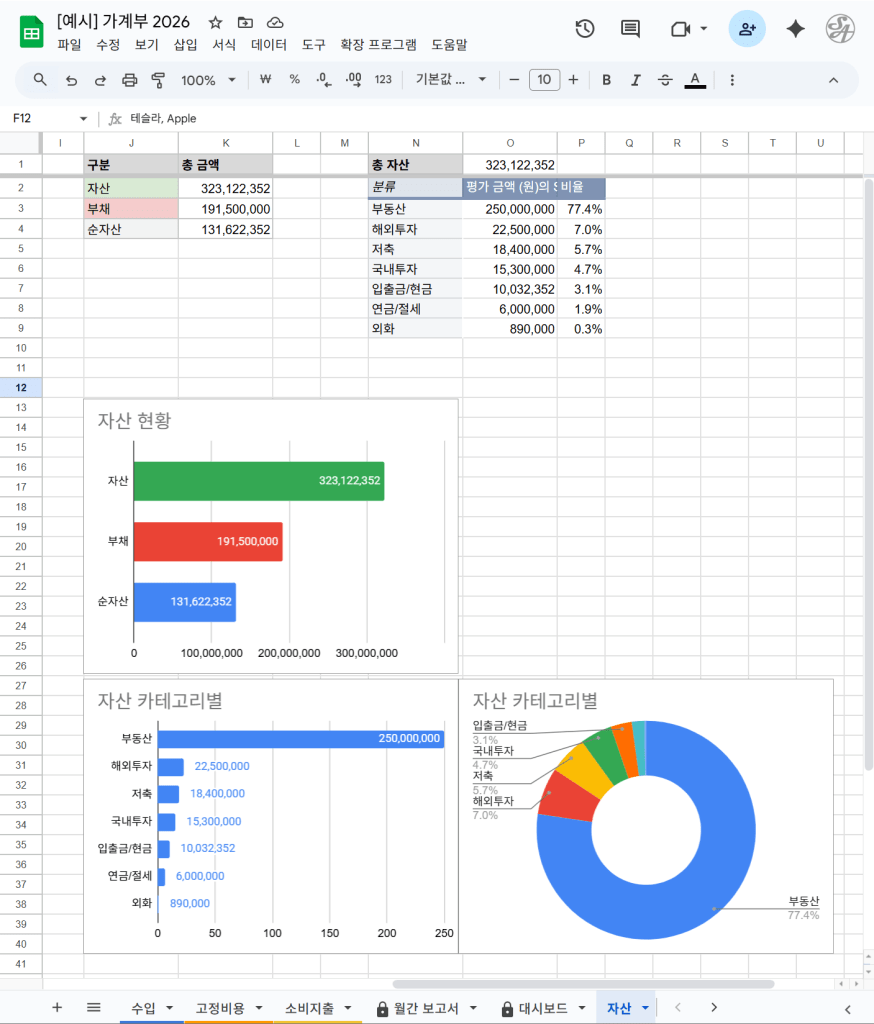Open version history clock icon
Image resolution: width=874 pixels, height=1024 pixels.
click(x=585, y=29)
